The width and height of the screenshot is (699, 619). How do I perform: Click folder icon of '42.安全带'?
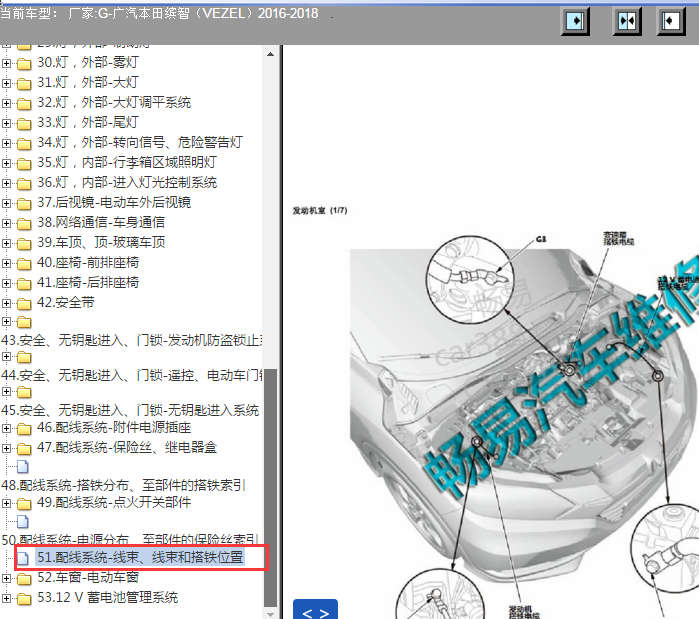24,304
